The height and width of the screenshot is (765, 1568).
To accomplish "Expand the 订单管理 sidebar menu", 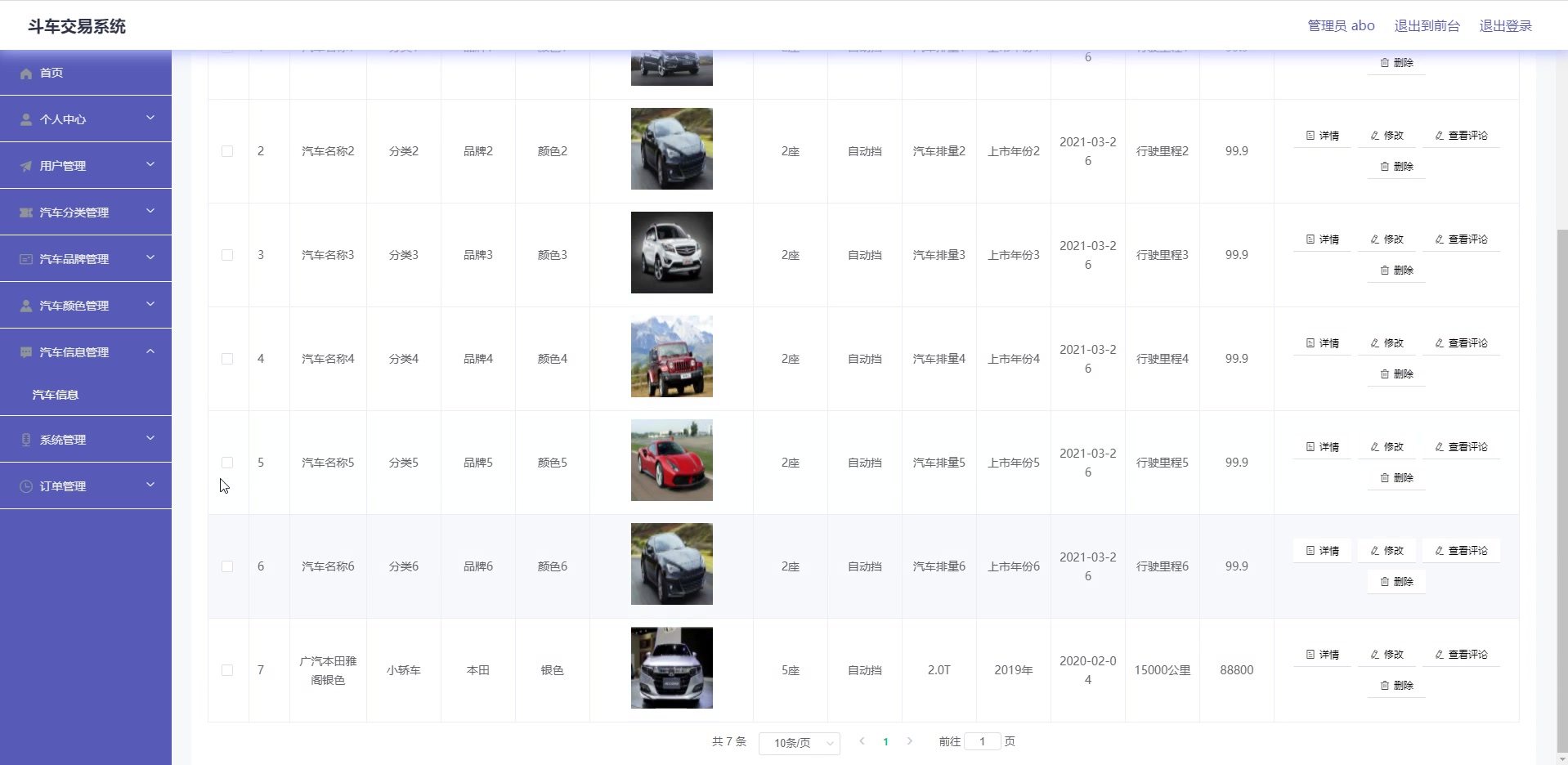I will pyautogui.click(x=86, y=486).
